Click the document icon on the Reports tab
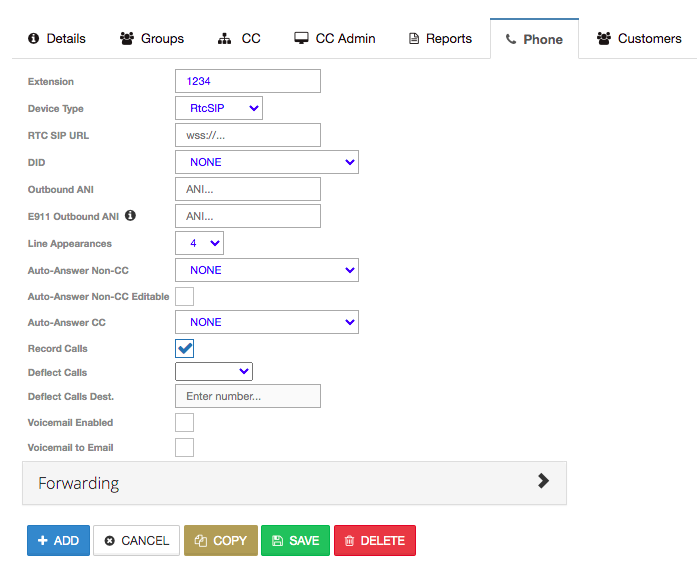The height and width of the screenshot is (564, 697). coord(414,39)
